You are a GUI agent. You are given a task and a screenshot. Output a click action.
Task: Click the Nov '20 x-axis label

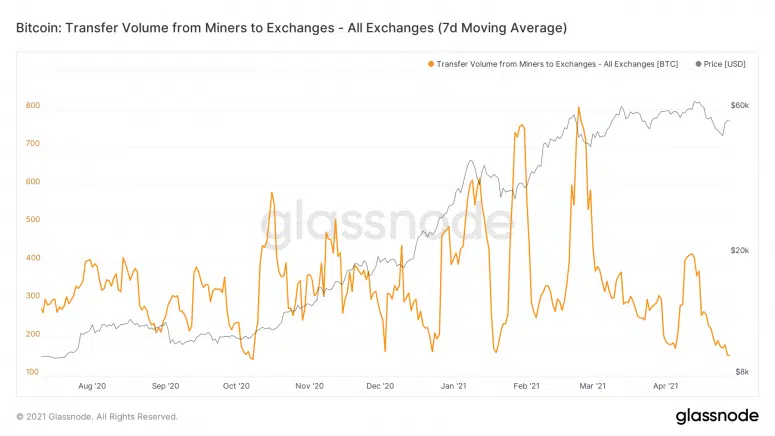coord(309,386)
